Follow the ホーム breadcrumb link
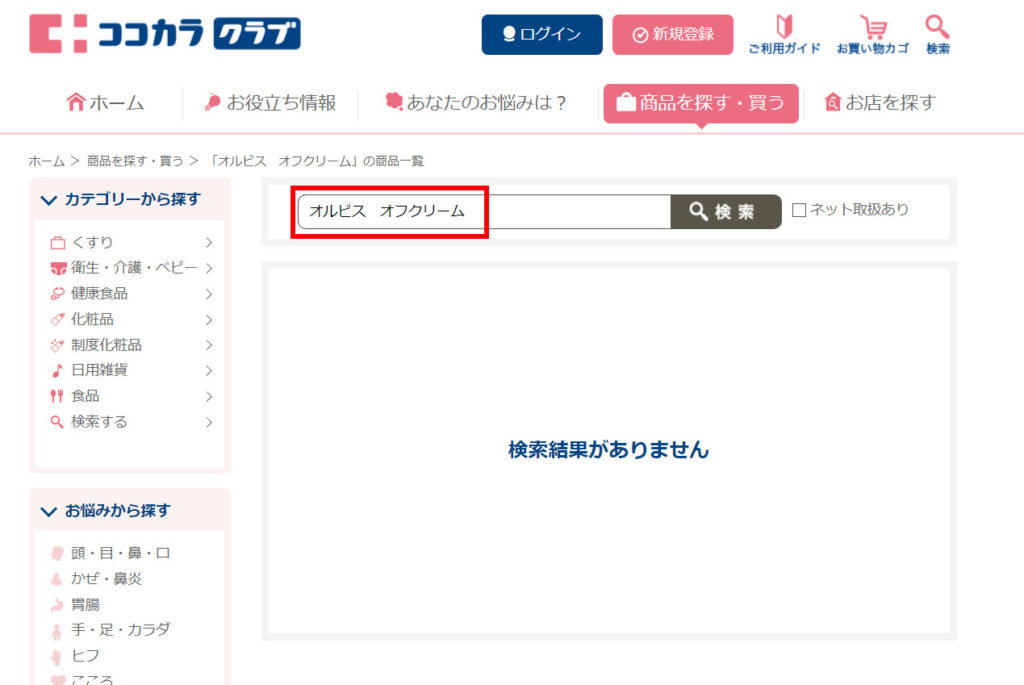This screenshot has height=685, width=1024. (46, 161)
